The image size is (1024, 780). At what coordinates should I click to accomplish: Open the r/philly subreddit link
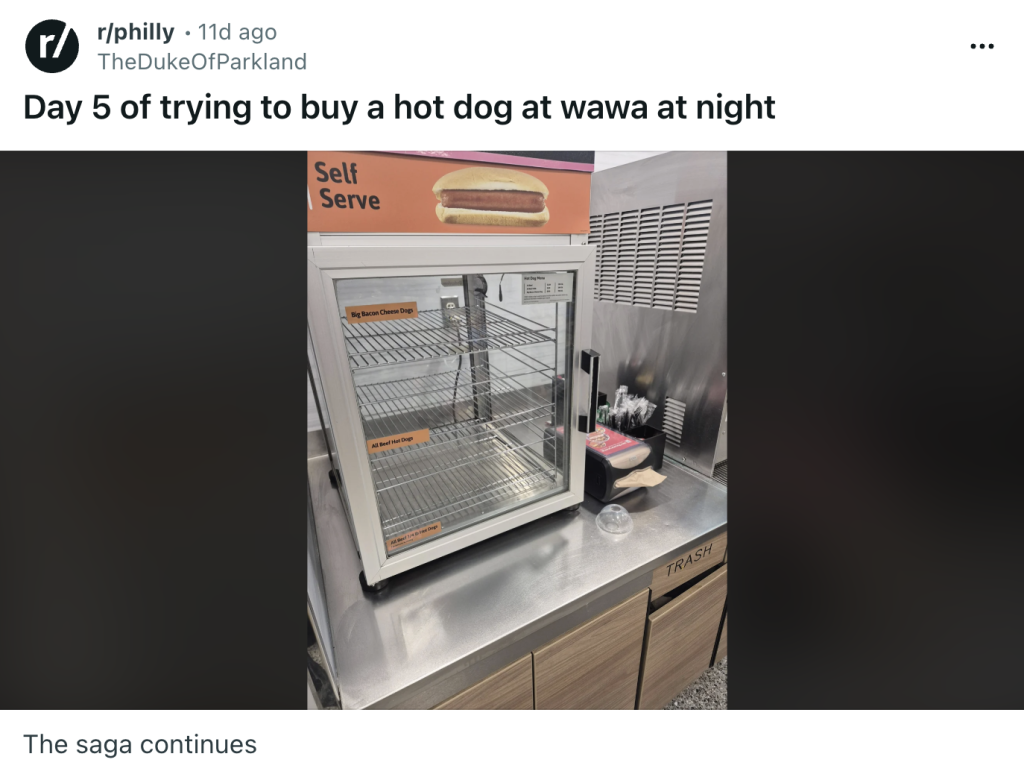pyautogui.click(x=135, y=31)
